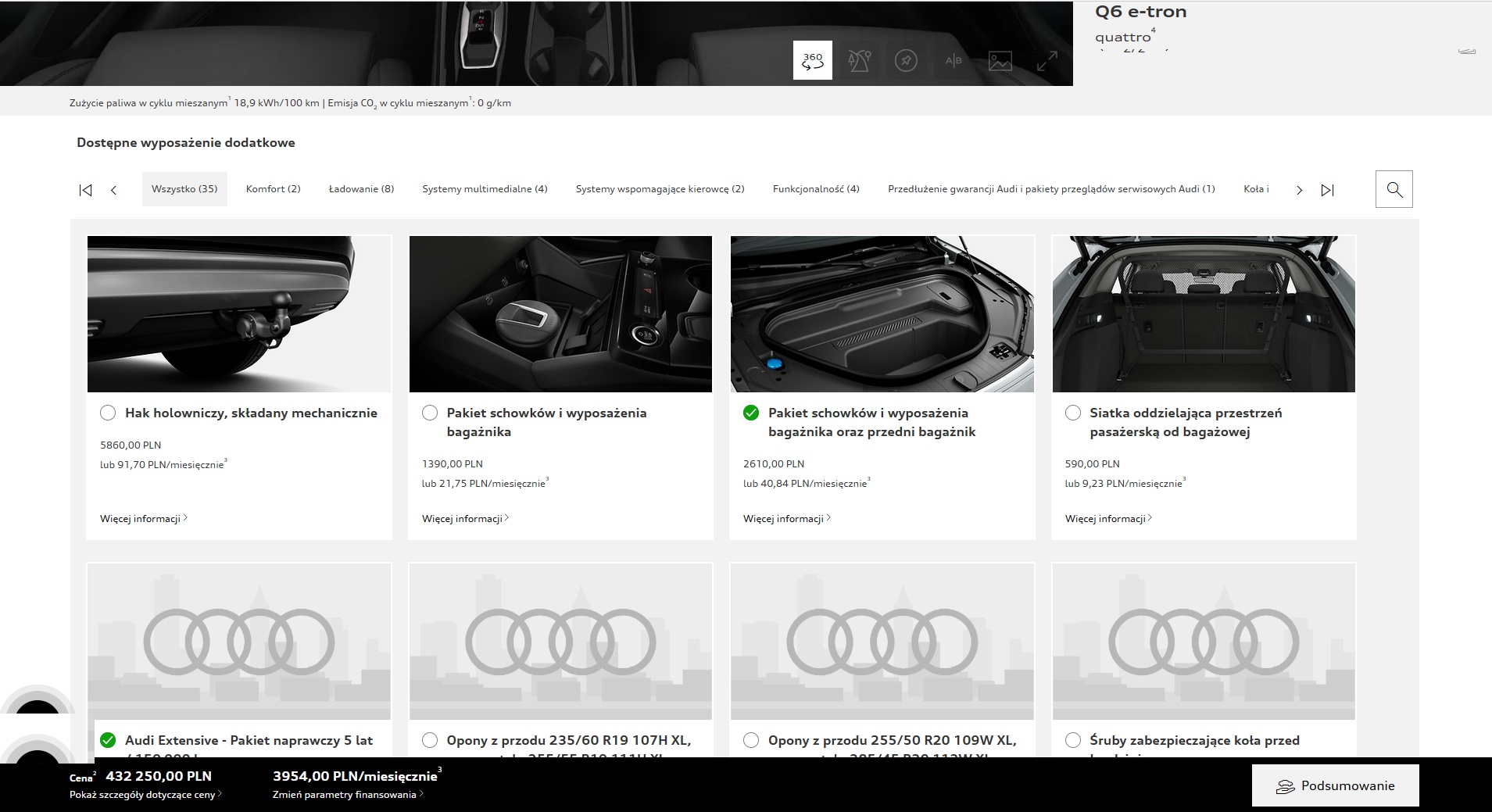Click the 5860,00 PLN price text
The height and width of the screenshot is (812, 1492).
click(131, 445)
